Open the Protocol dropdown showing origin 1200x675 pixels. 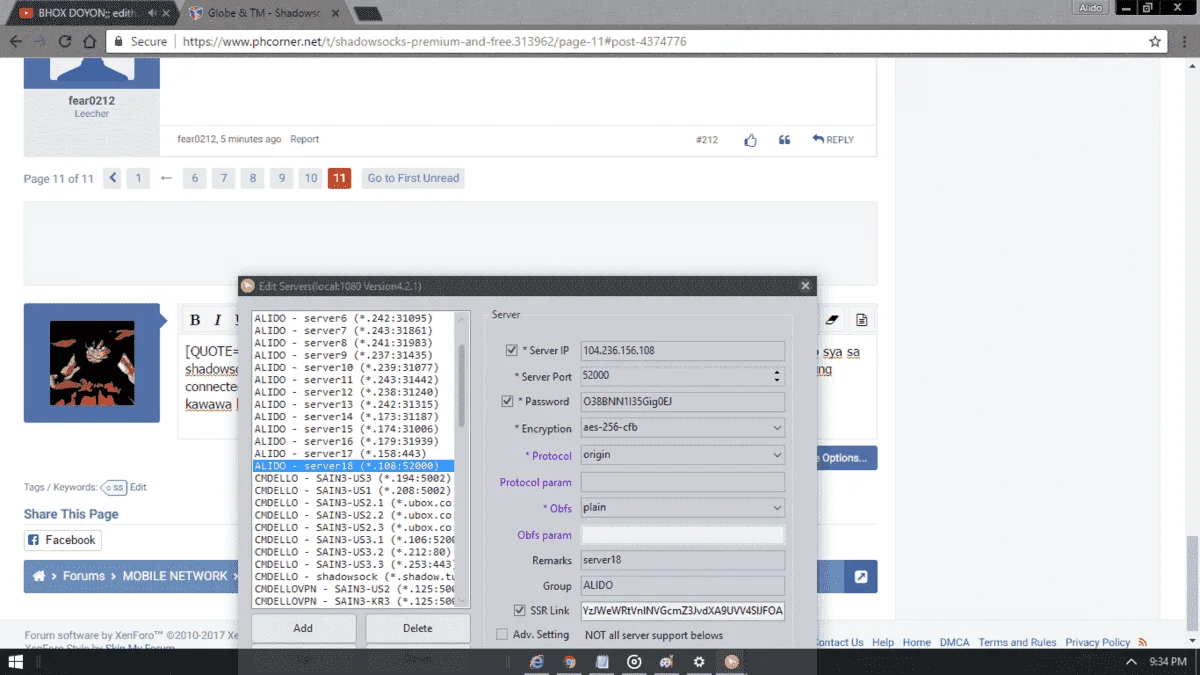point(683,455)
